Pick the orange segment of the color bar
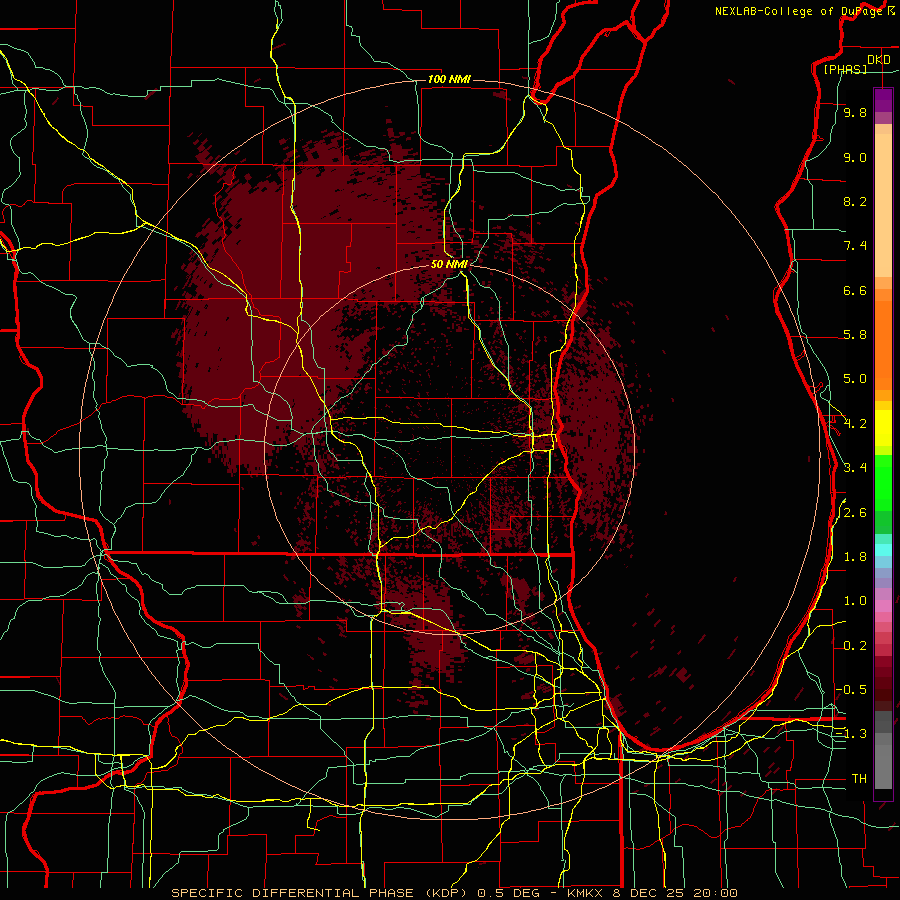 tap(883, 344)
